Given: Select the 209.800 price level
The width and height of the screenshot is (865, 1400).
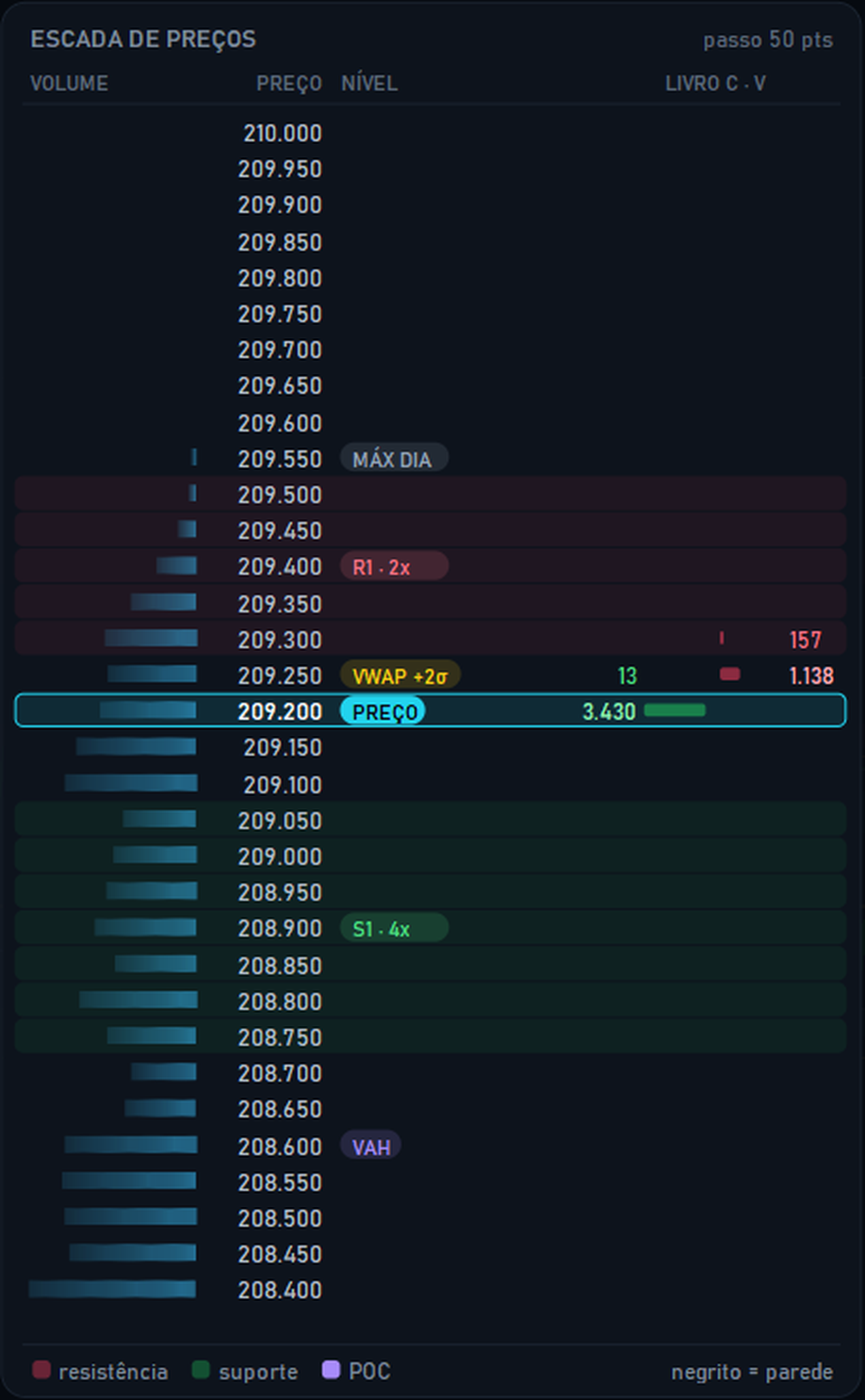Looking at the screenshot, I should (280, 279).
